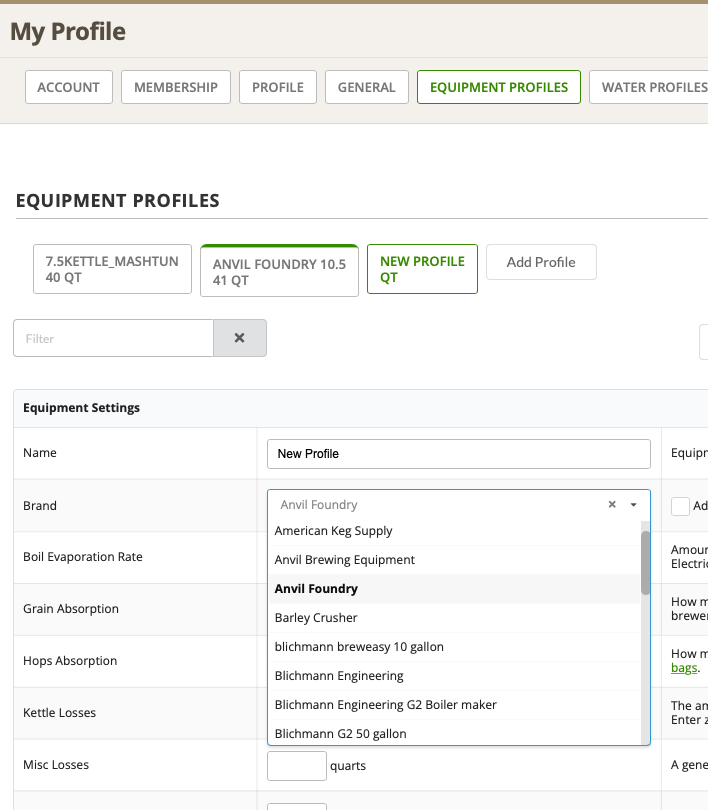708x810 pixels.
Task: Open the Account tab
Action: pyautogui.click(x=69, y=87)
